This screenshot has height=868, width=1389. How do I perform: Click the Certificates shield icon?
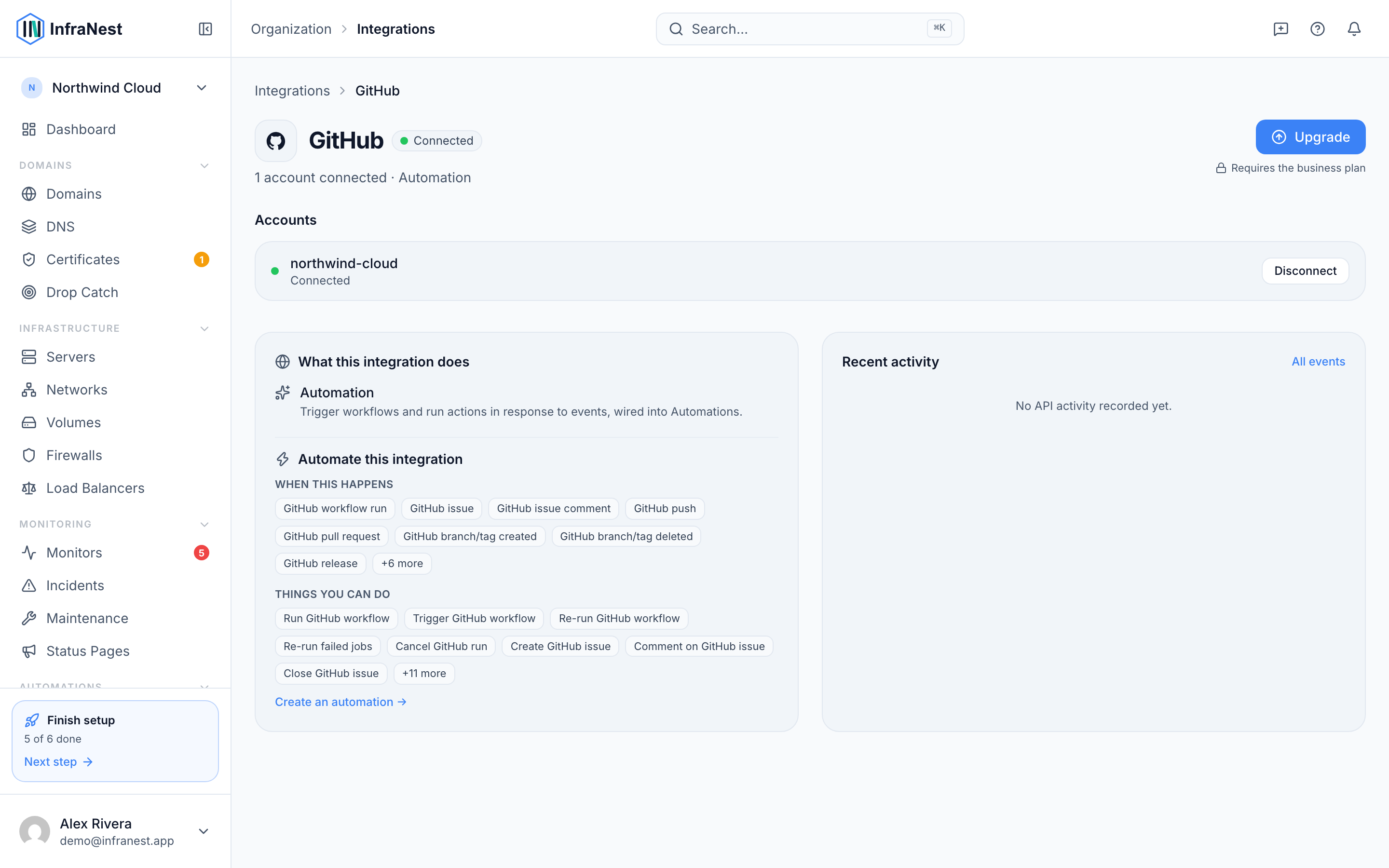coord(29,259)
